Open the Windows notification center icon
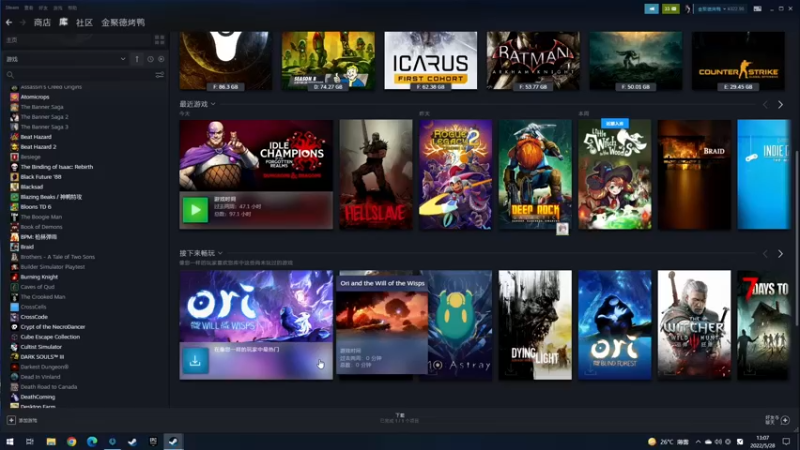800x450 pixels. [x=786, y=442]
